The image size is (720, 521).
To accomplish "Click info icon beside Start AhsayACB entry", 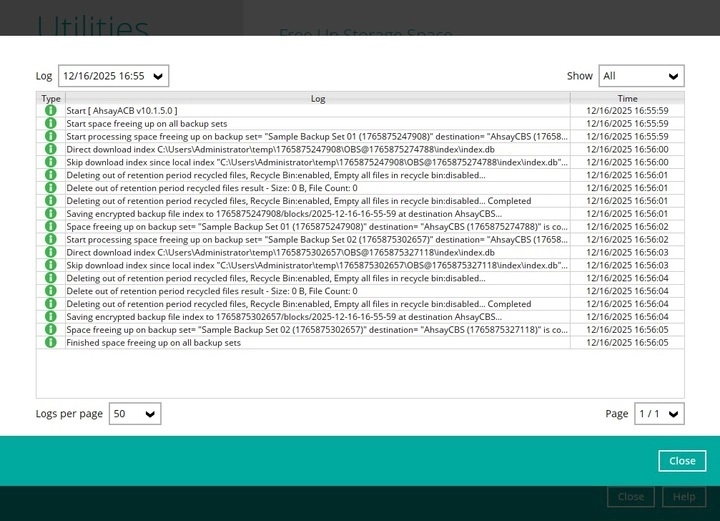I will (x=51, y=111).
